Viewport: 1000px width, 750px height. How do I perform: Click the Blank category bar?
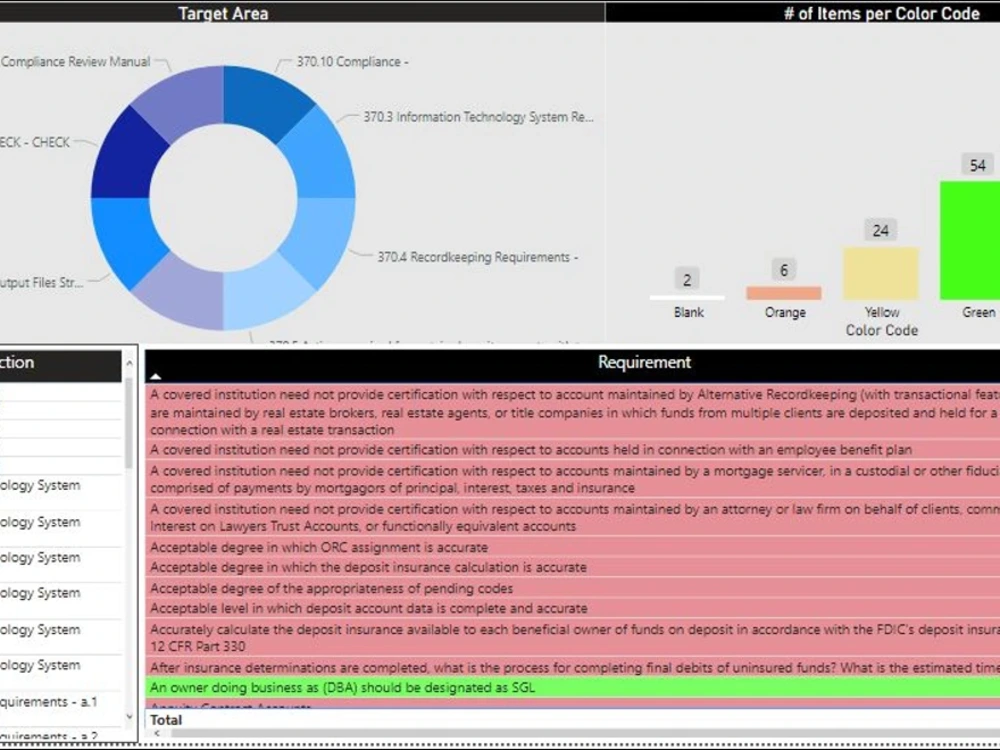coord(687,298)
